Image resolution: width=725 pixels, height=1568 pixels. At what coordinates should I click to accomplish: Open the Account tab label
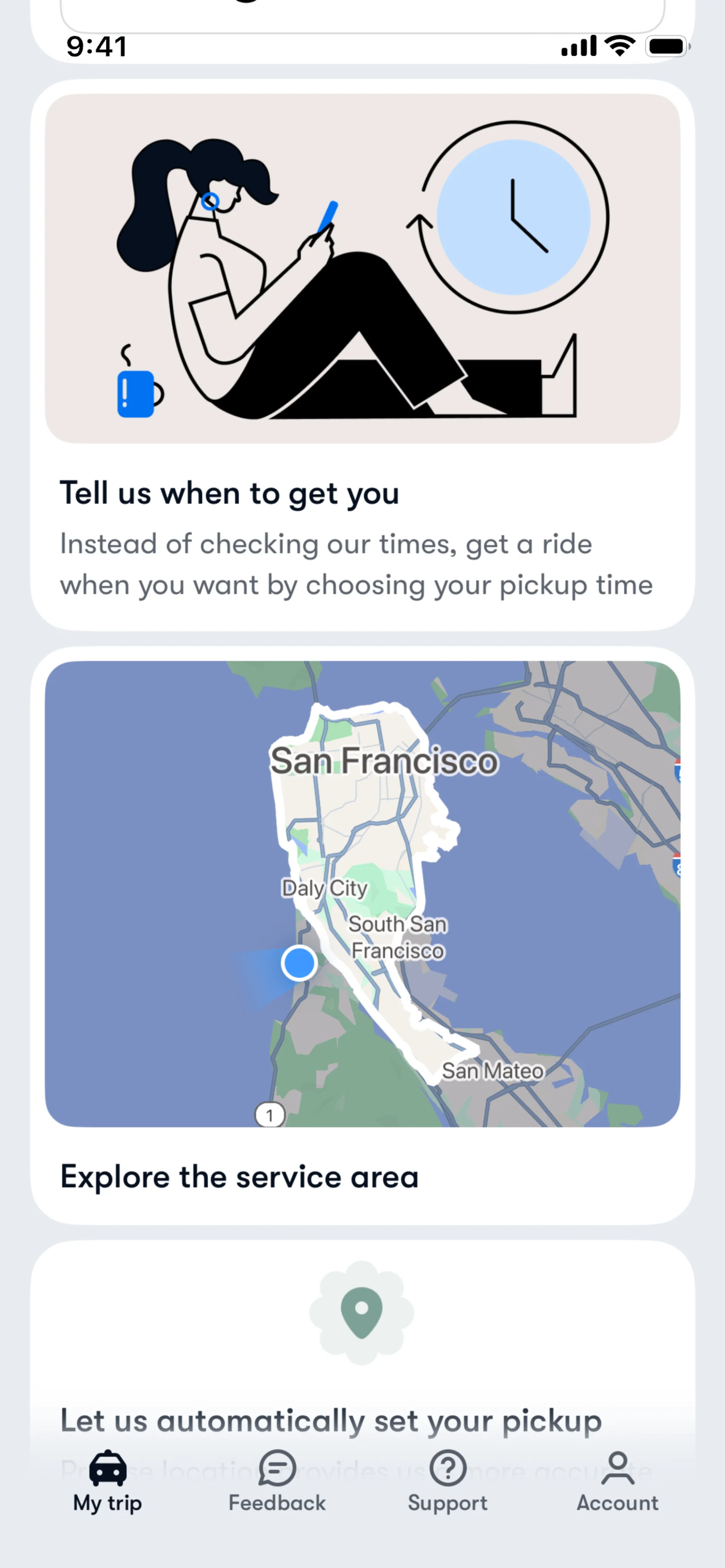click(617, 1503)
